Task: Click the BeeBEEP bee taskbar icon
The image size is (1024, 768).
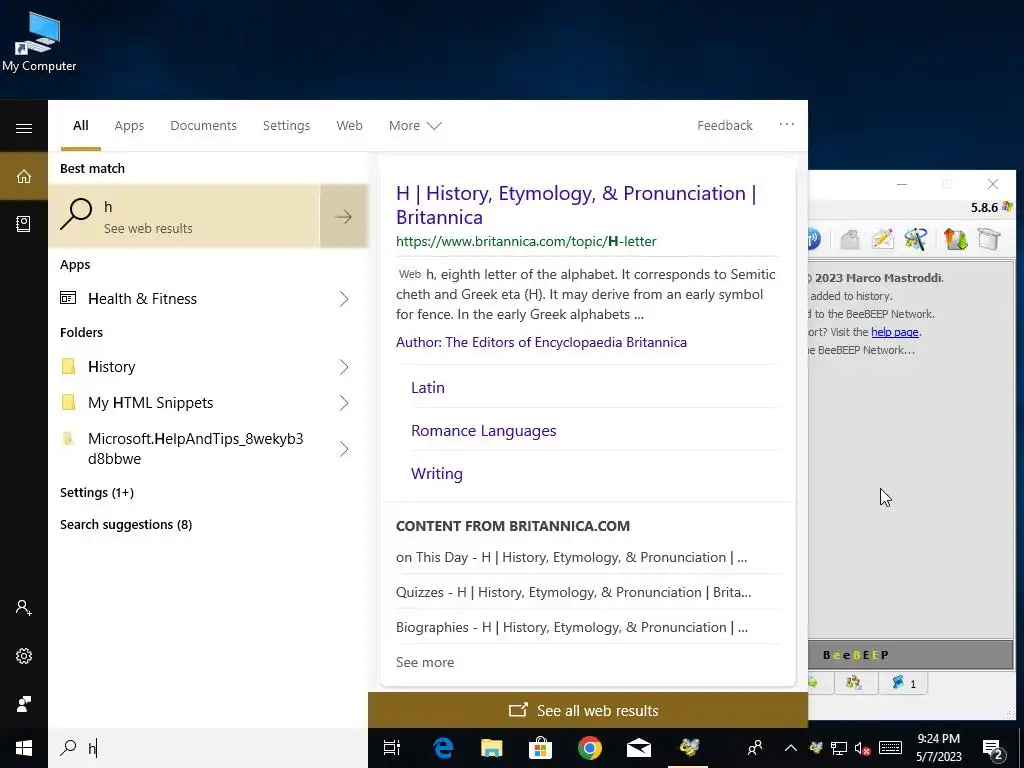Action: (688, 748)
